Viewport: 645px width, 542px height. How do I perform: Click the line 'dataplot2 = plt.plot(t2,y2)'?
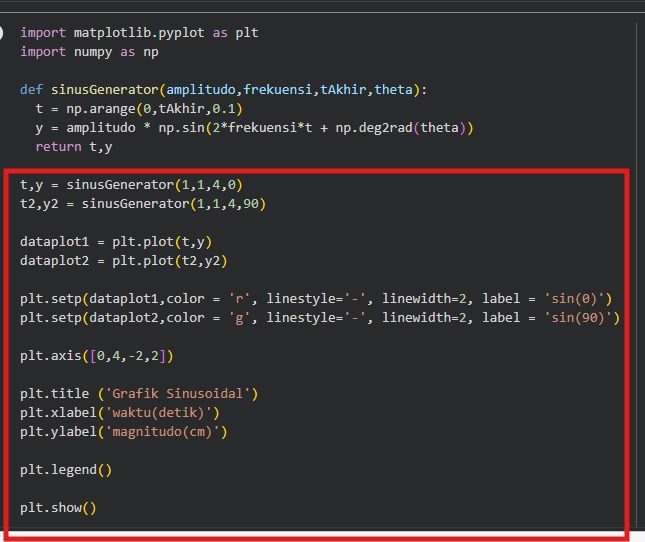[x=123, y=261]
